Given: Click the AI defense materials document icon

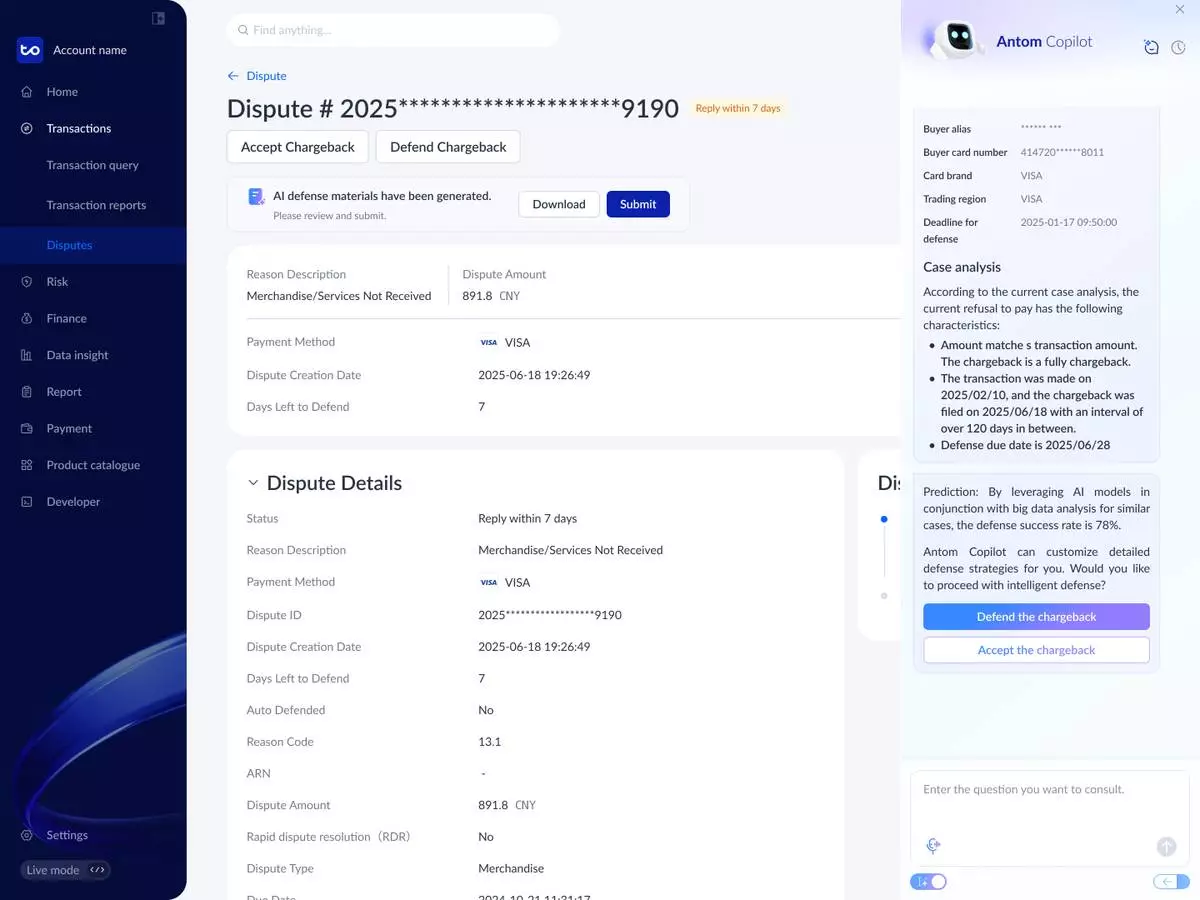Looking at the screenshot, I should pyautogui.click(x=256, y=197).
